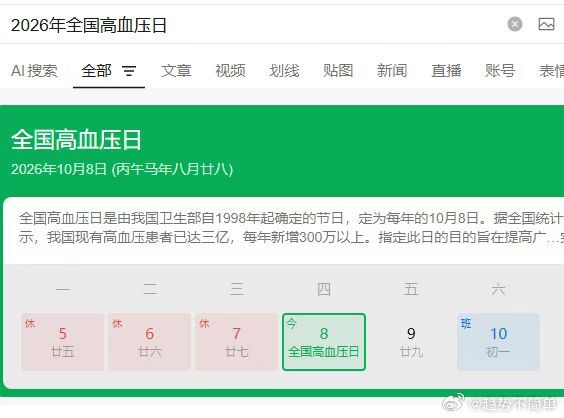Click the date text 2026年10月8日

pos(59,169)
